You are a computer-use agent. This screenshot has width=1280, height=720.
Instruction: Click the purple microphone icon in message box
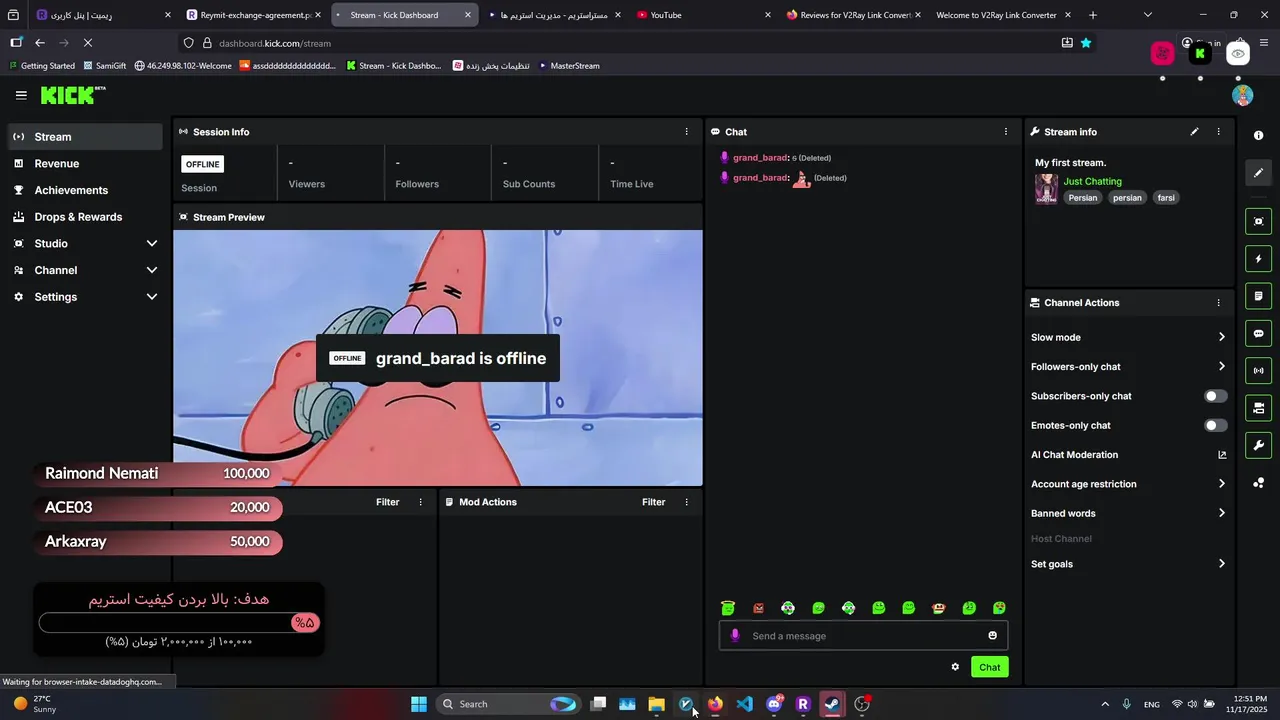(735, 636)
